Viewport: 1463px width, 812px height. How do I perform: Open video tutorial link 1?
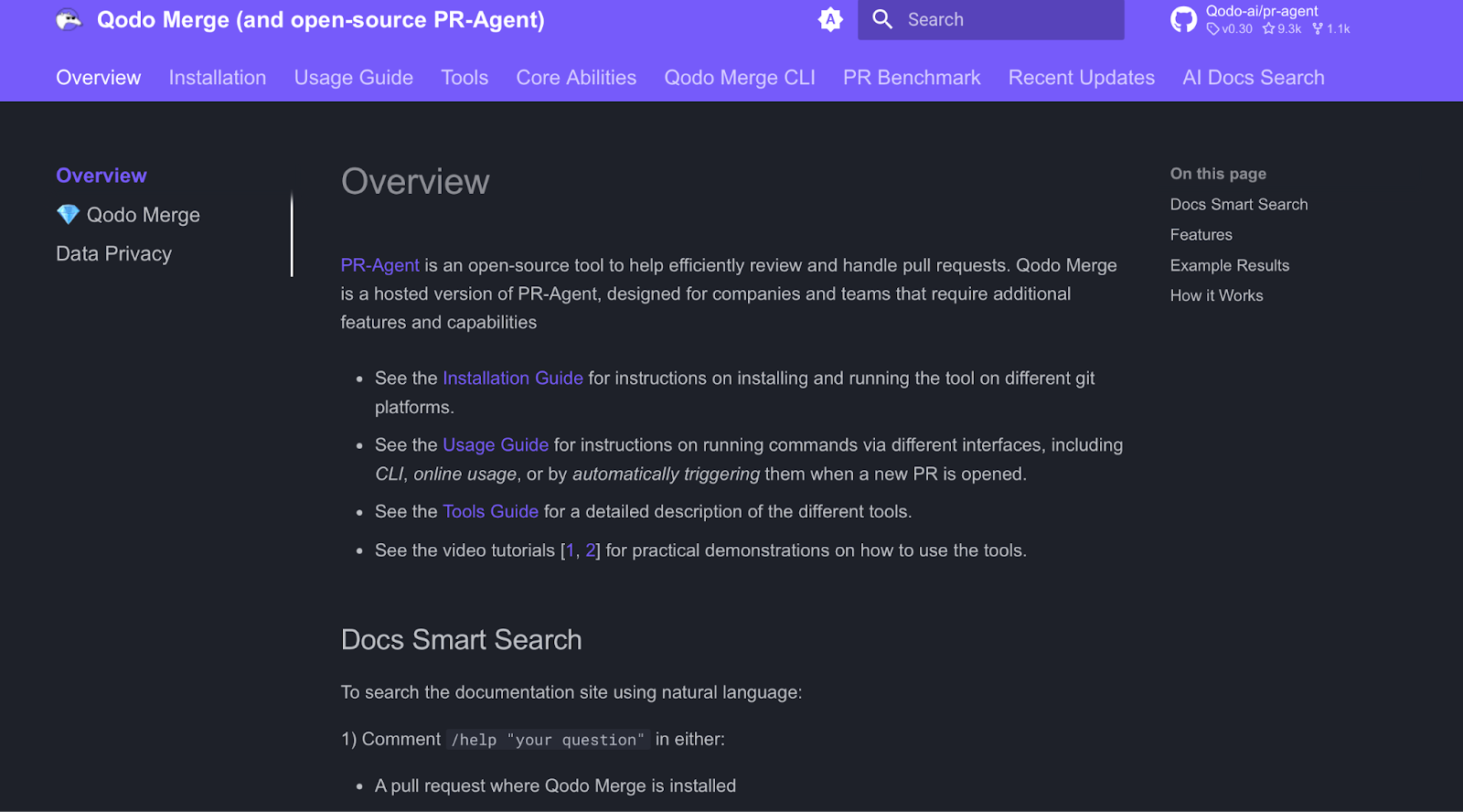tap(571, 550)
